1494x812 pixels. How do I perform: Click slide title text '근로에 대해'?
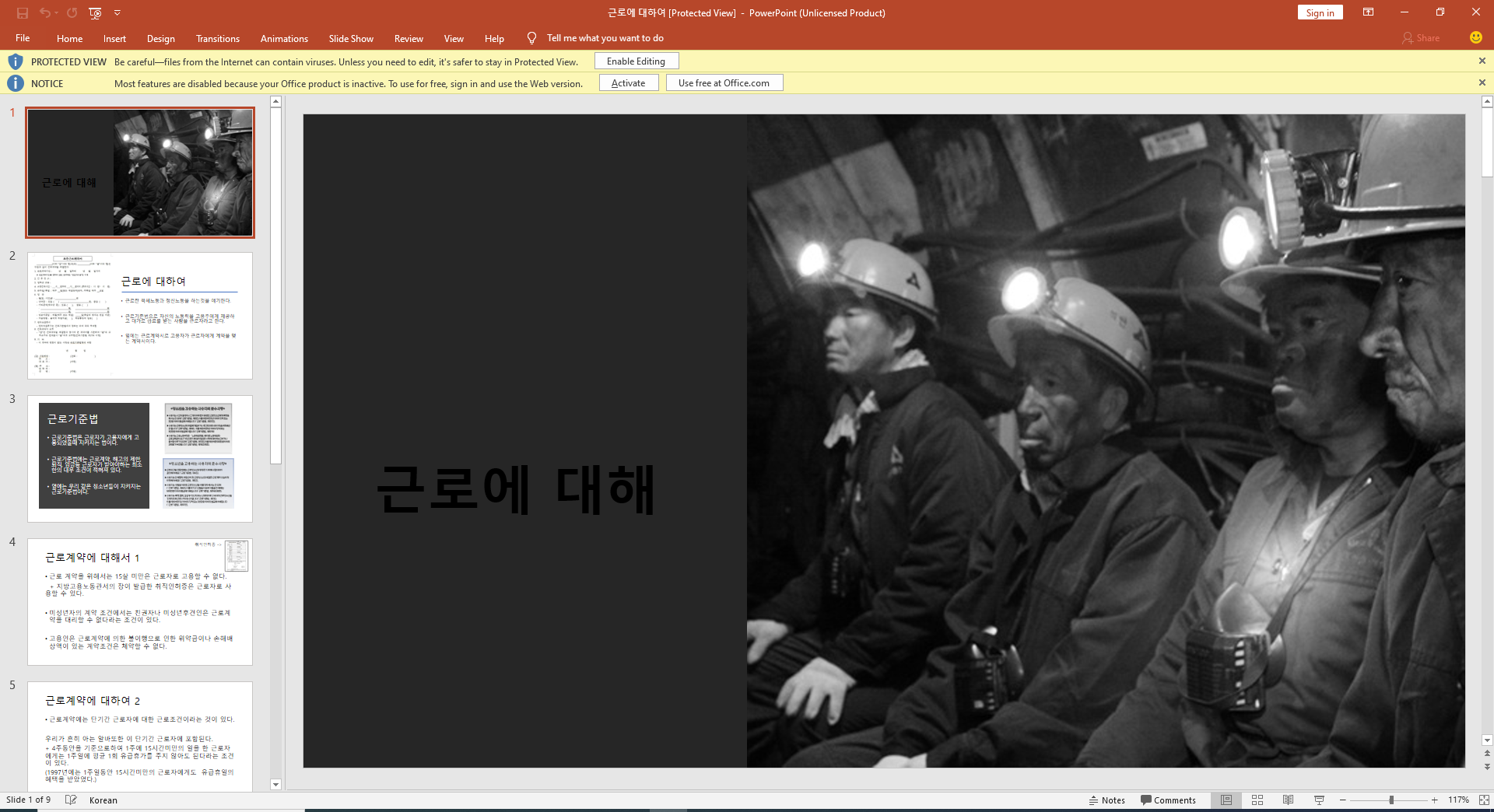tap(516, 489)
